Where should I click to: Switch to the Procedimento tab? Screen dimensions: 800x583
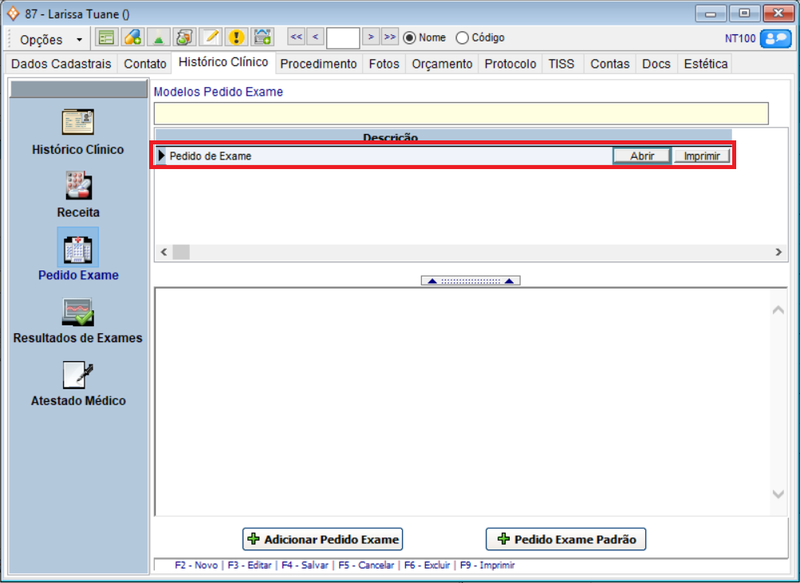[318, 64]
